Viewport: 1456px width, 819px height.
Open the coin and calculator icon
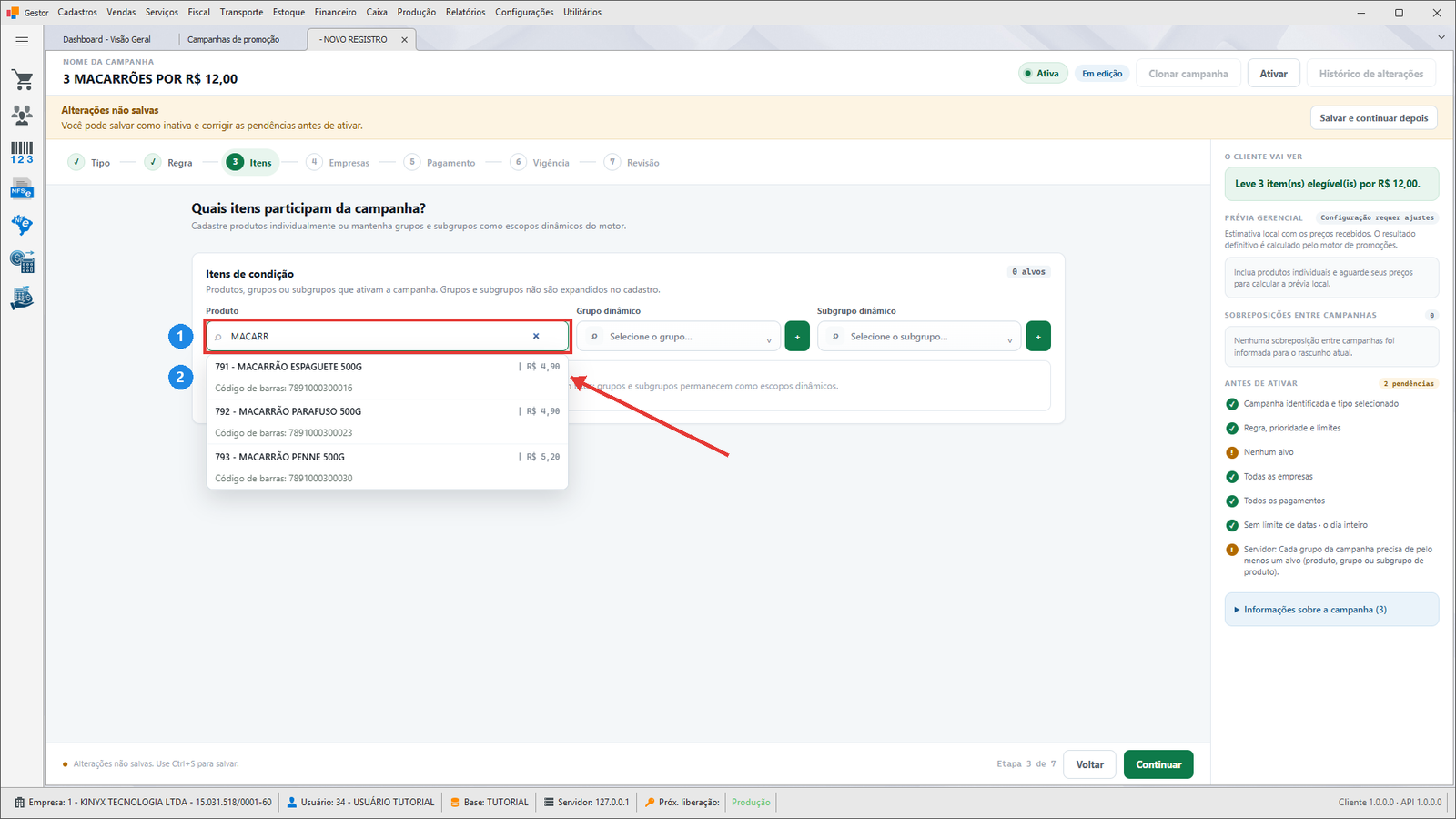click(22, 262)
